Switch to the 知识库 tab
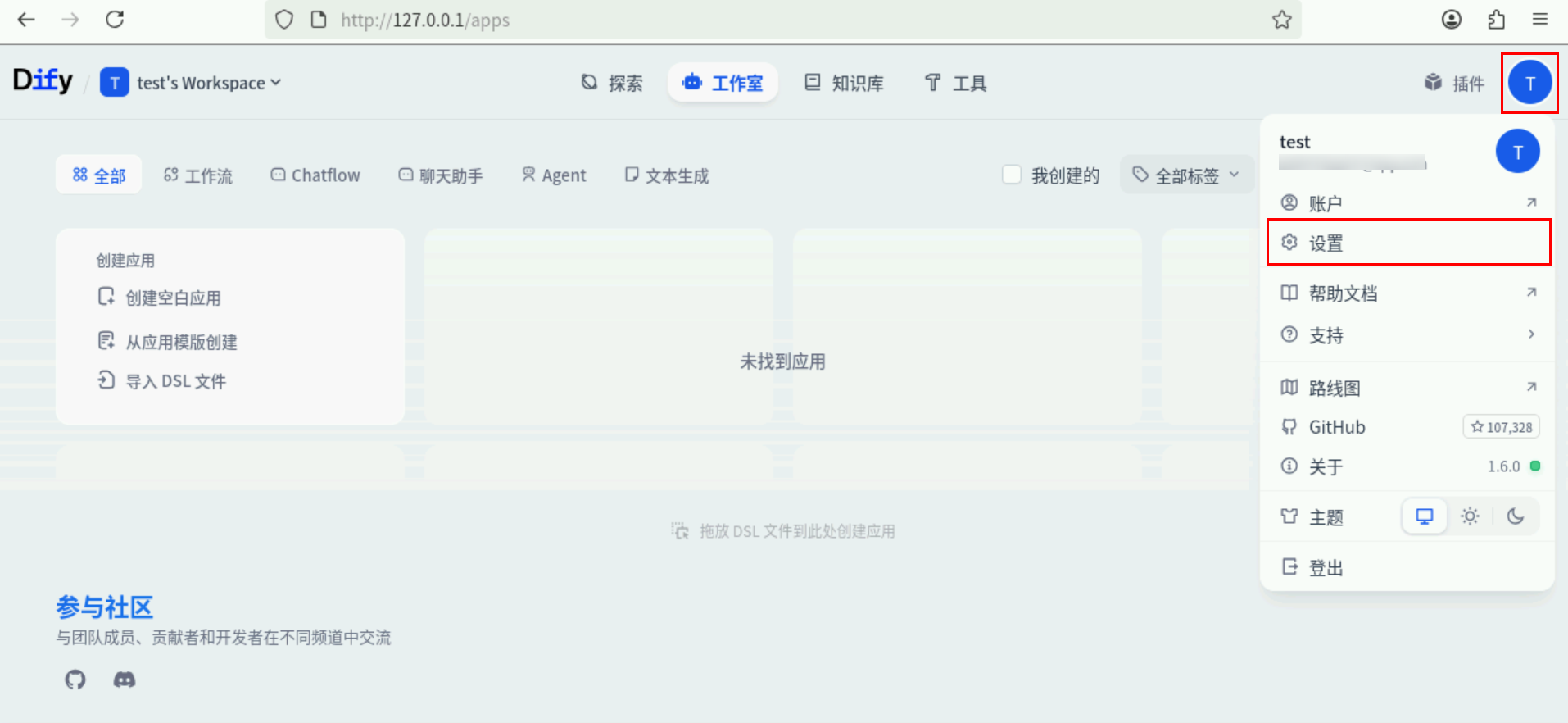Screen dimensions: 1568x723 point(844,83)
